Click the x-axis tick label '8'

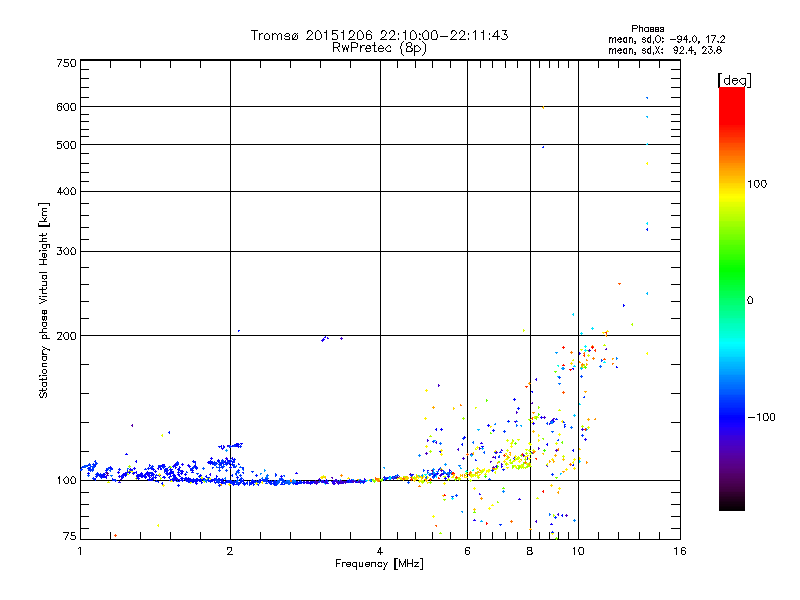click(x=530, y=551)
